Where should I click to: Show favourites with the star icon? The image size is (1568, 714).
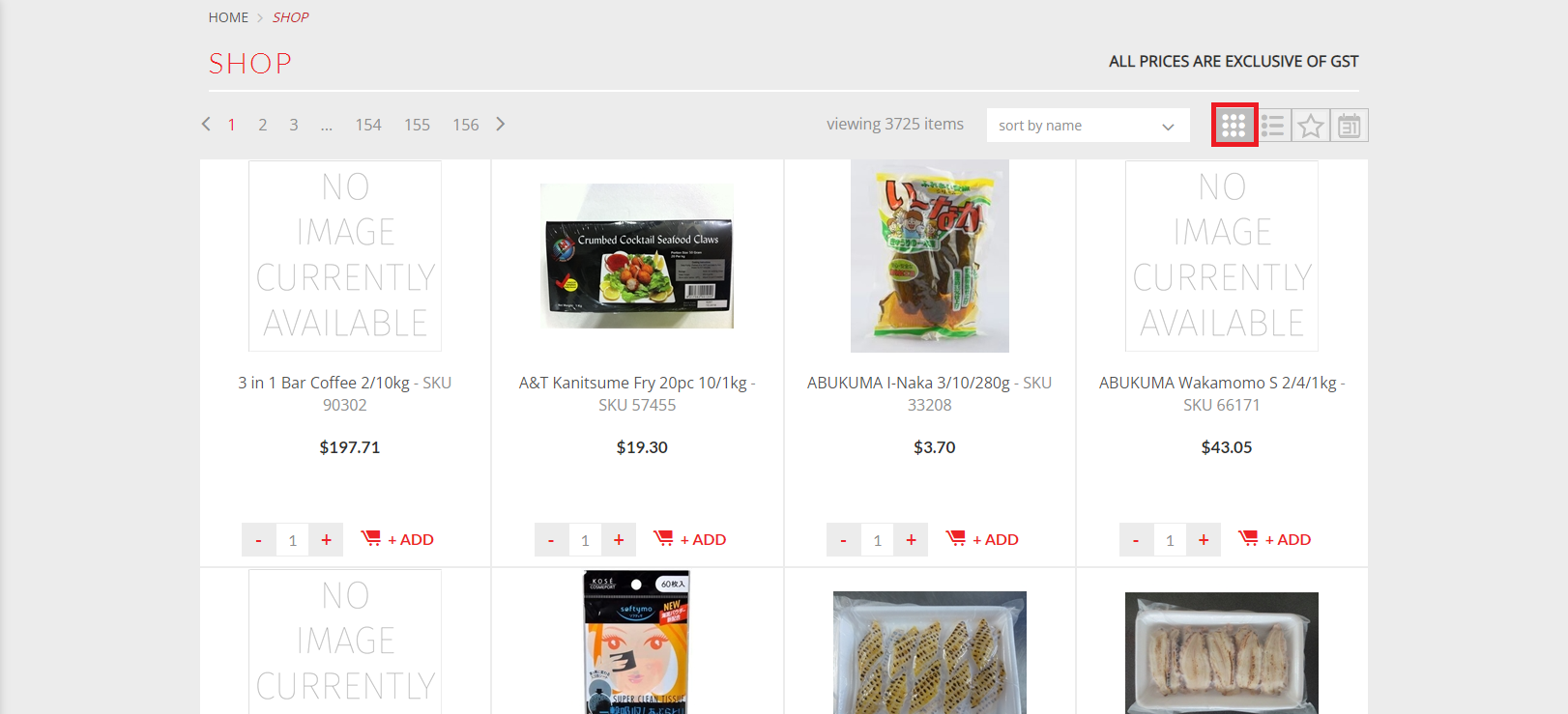click(1311, 126)
